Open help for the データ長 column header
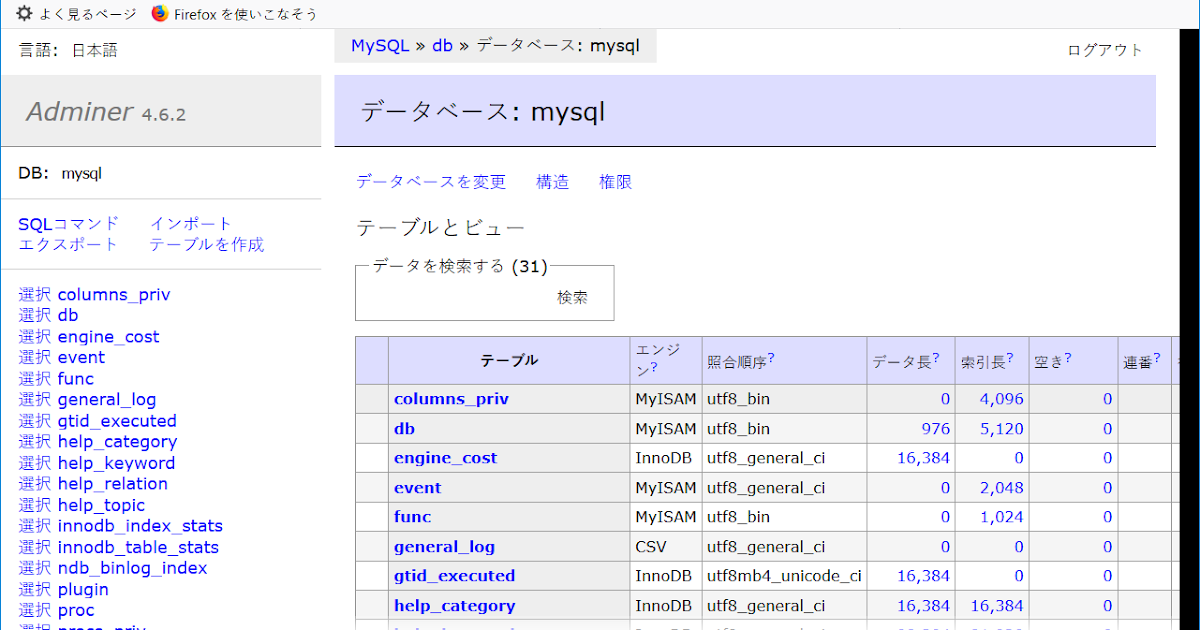This screenshot has width=1200, height=630. tap(936, 356)
